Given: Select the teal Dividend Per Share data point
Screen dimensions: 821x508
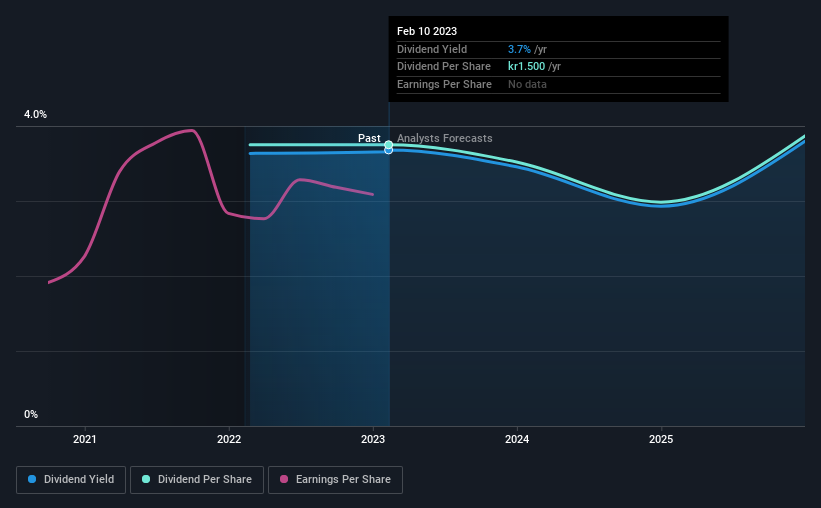Looking at the screenshot, I should 389,145.
